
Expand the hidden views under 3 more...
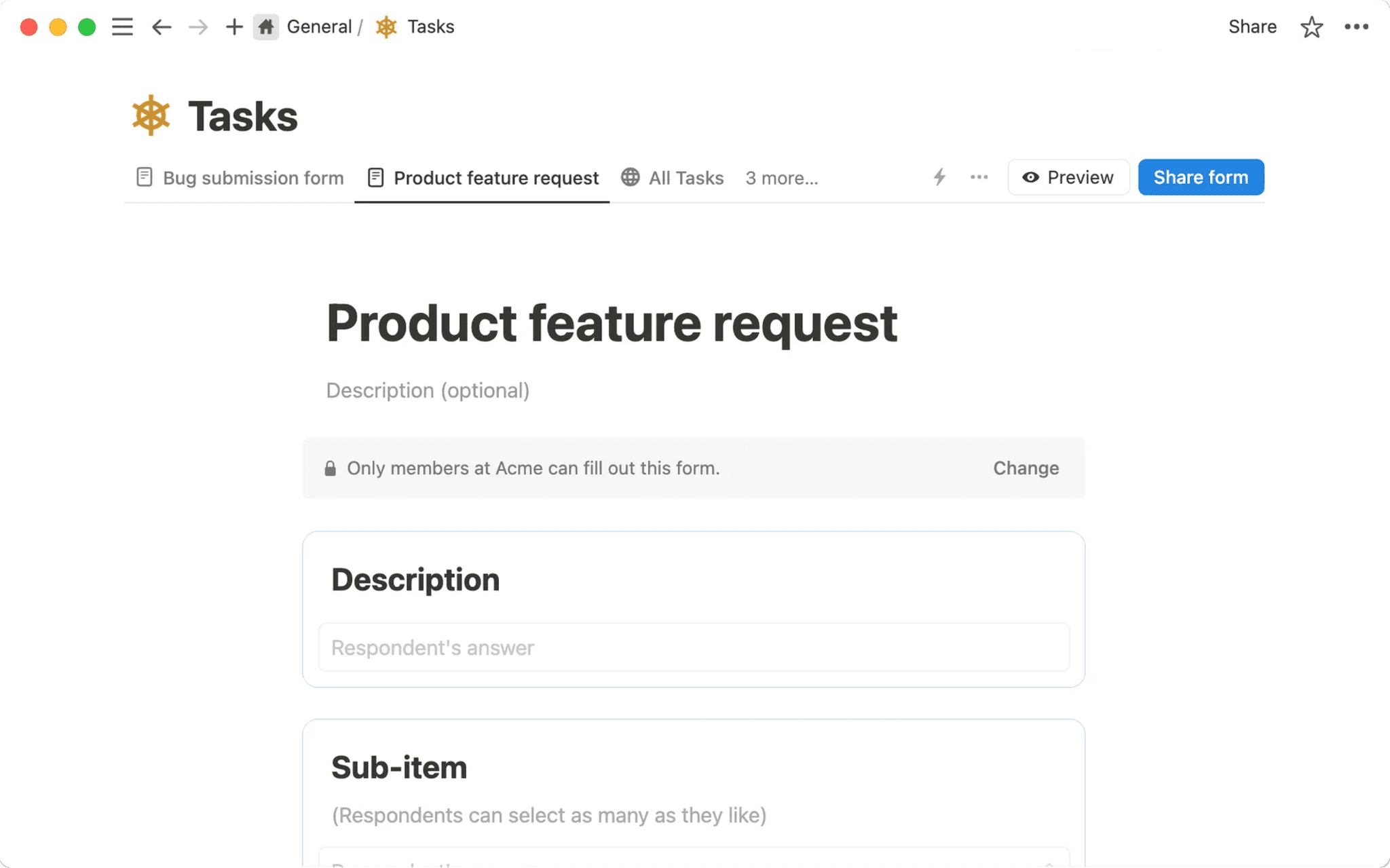coord(782,178)
